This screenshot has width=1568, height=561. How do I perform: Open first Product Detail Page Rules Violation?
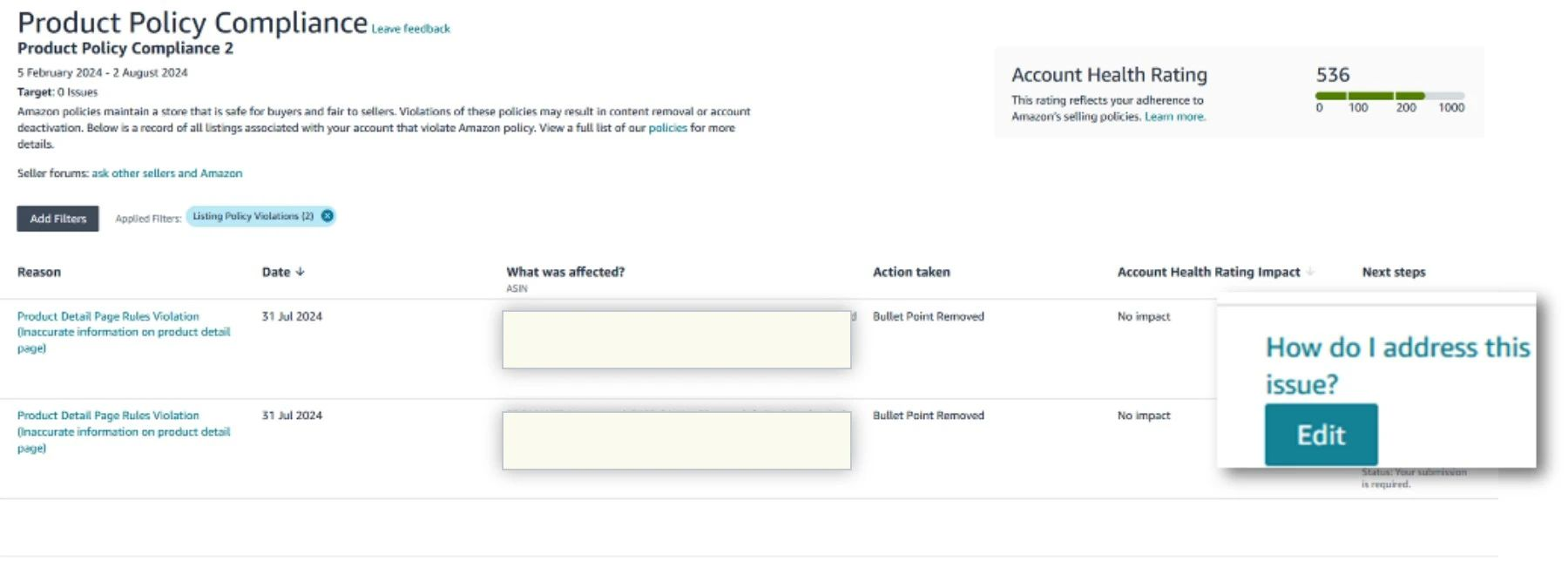[x=124, y=332]
